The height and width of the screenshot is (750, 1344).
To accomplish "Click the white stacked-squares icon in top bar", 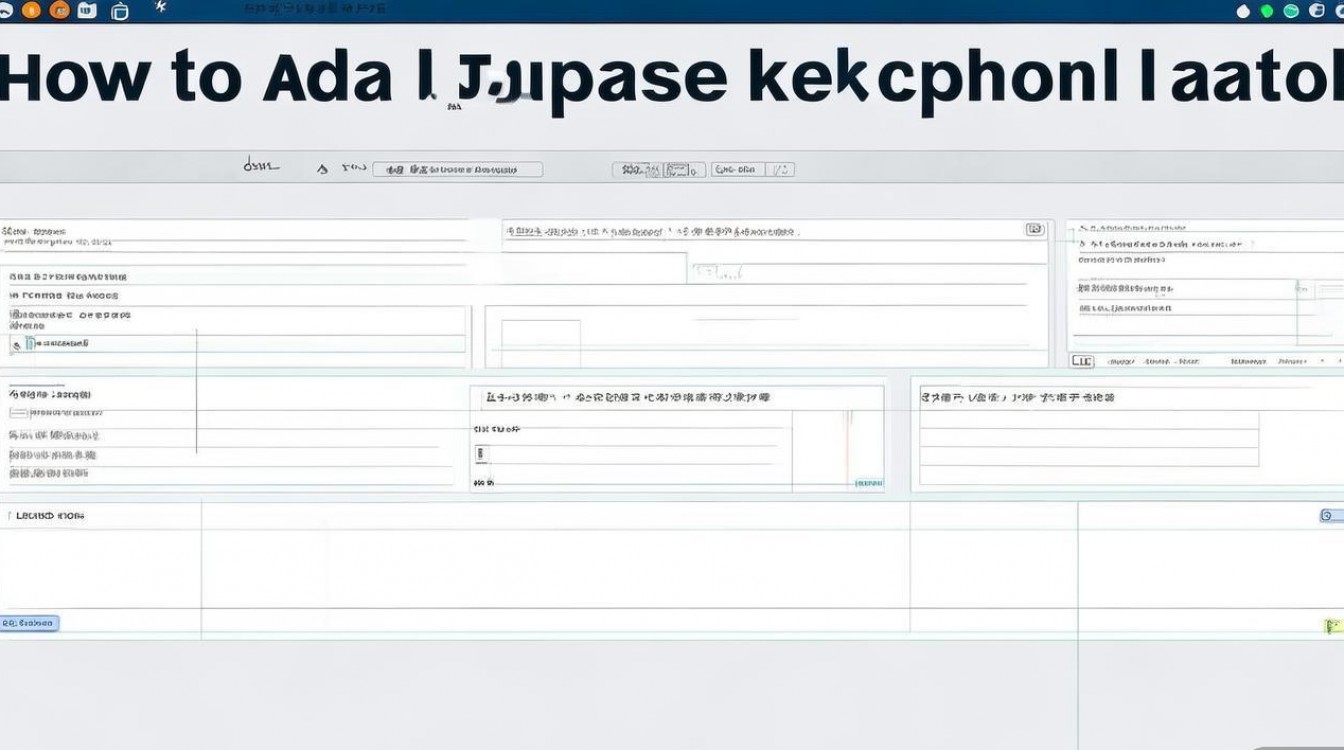I will click(120, 11).
